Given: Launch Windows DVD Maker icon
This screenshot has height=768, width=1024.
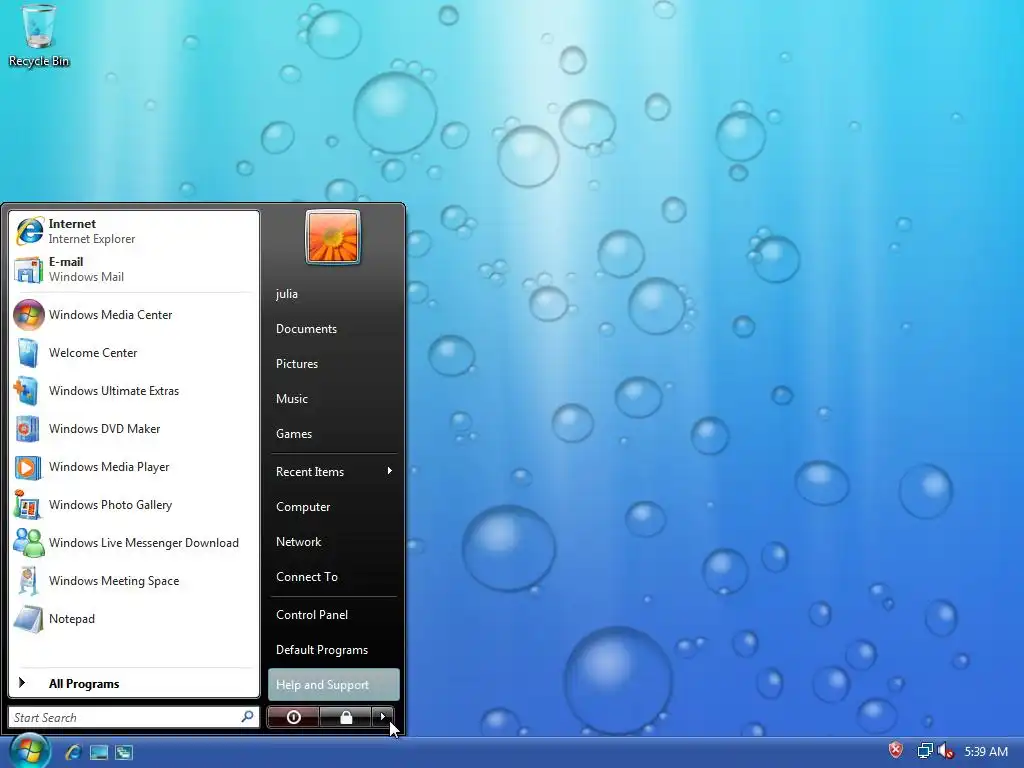Looking at the screenshot, I should click(x=27, y=429).
